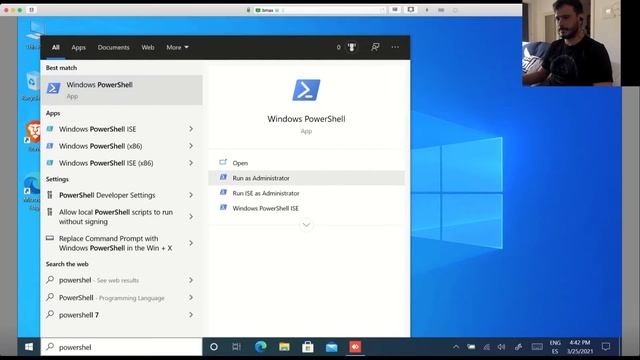
Task: Open the search options ellipsis menu
Action: [x=395, y=47]
